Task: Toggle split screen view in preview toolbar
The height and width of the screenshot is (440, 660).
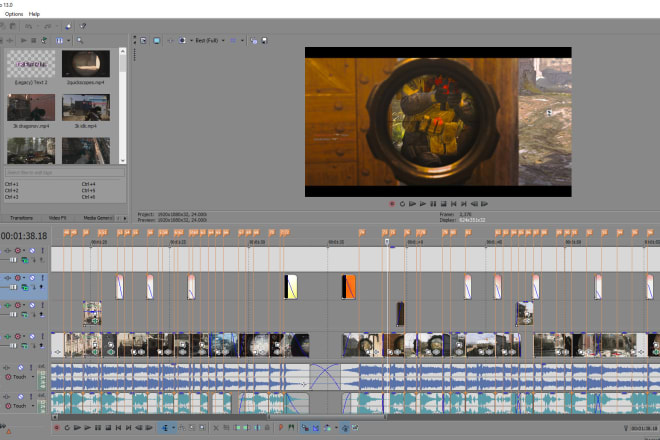Action: (x=182, y=40)
